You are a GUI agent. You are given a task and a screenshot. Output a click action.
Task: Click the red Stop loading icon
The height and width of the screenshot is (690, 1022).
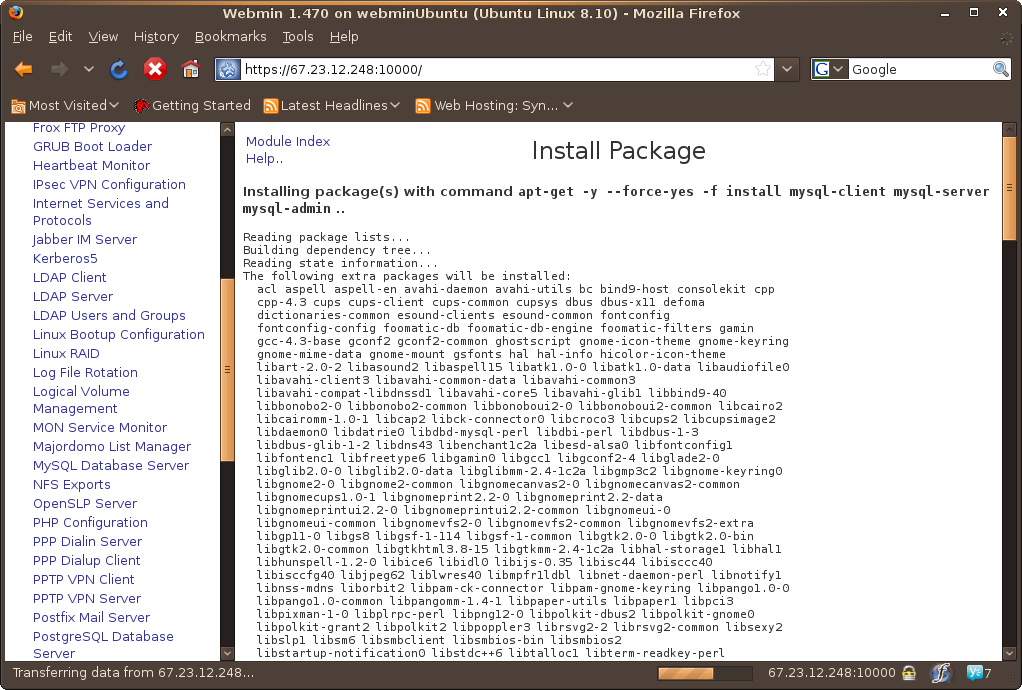click(x=154, y=69)
